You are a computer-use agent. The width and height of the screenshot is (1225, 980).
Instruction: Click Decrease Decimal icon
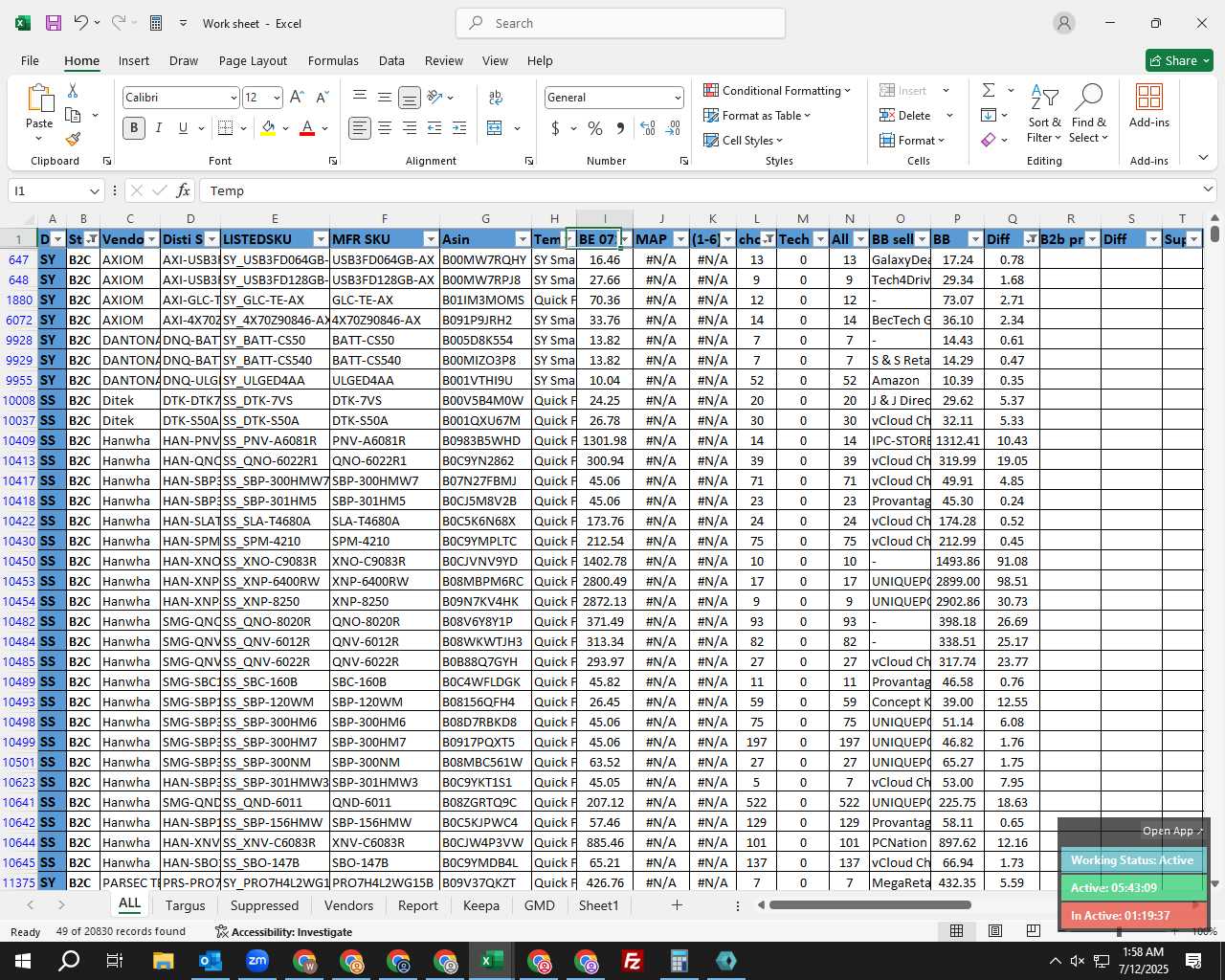tap(673, 128)
